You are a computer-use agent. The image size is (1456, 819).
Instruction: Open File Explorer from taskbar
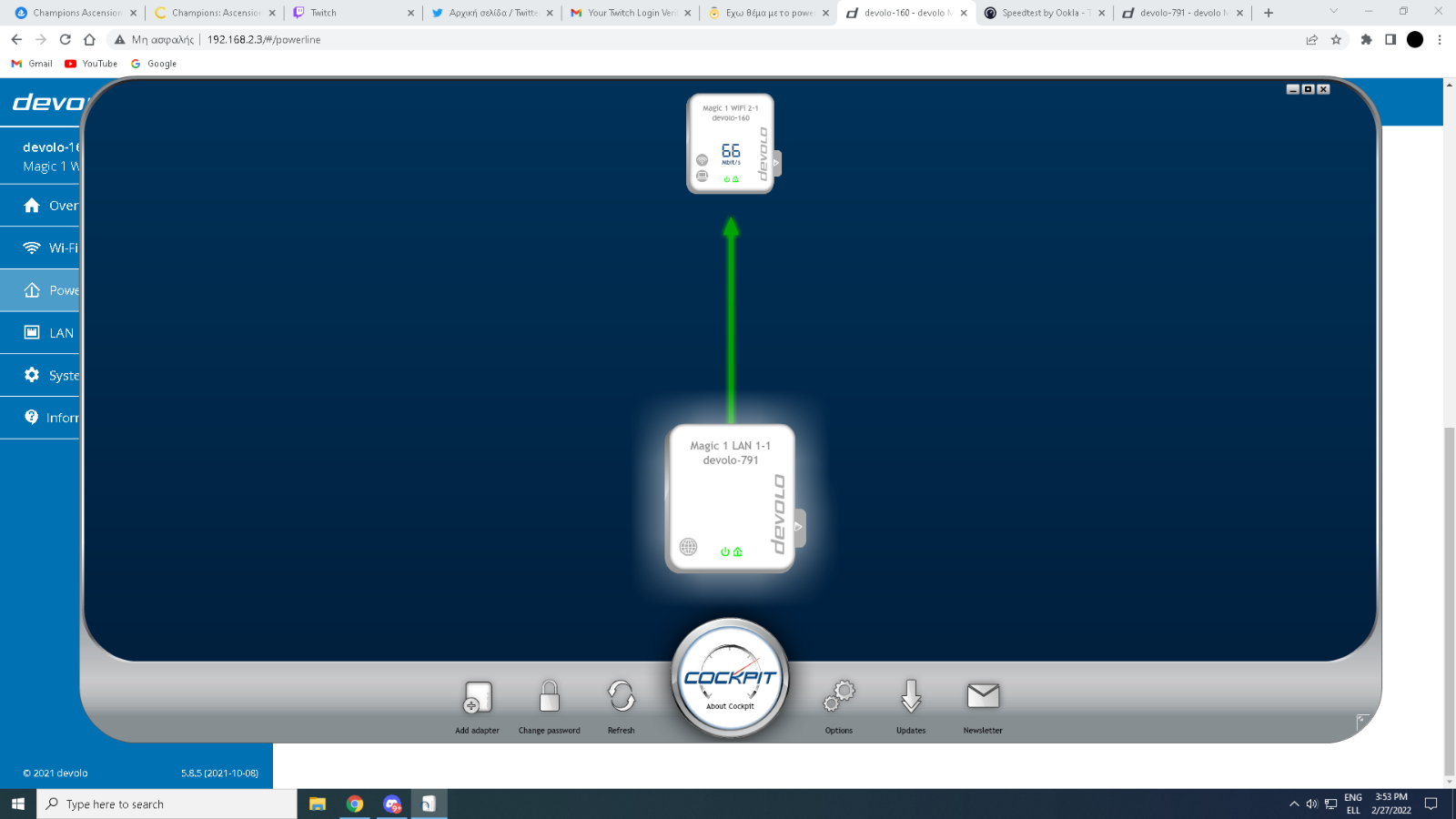317,804
